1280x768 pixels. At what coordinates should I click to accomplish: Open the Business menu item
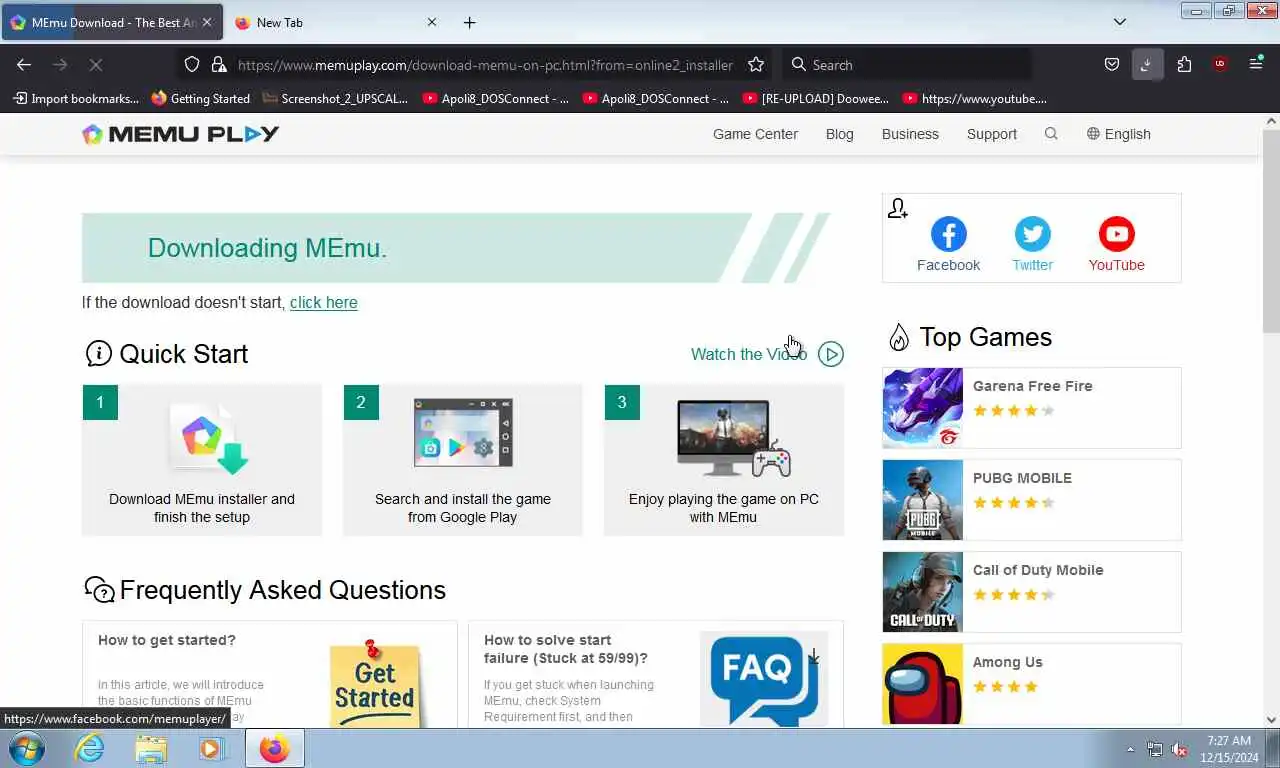[x=910, y=134]
